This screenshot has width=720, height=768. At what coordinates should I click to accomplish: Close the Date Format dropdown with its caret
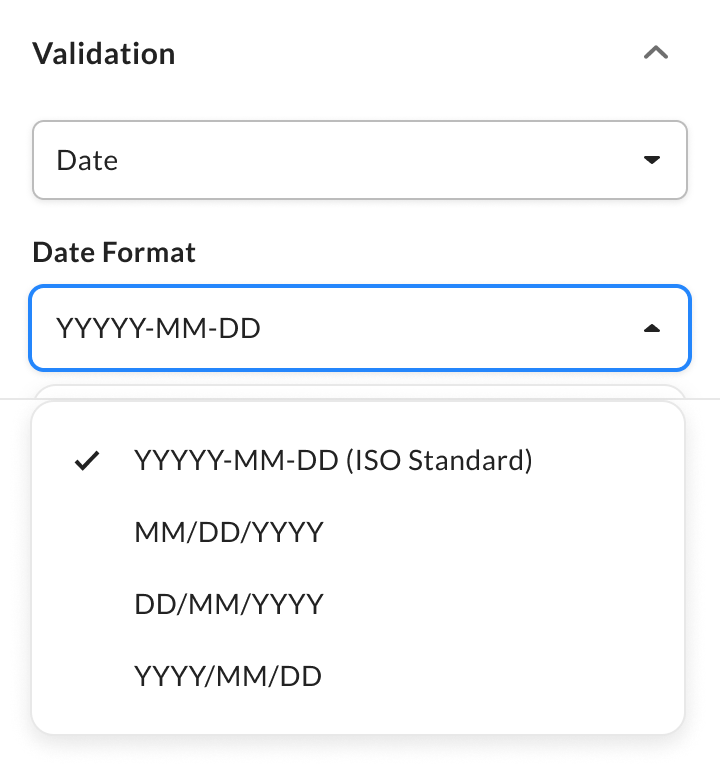click(652, 328)
